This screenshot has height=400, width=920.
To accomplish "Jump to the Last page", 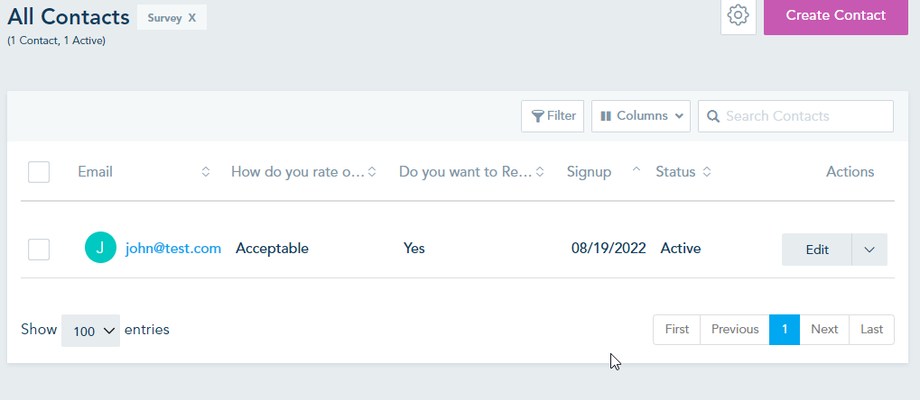I will pyautogui.click(x=872, y=329).
